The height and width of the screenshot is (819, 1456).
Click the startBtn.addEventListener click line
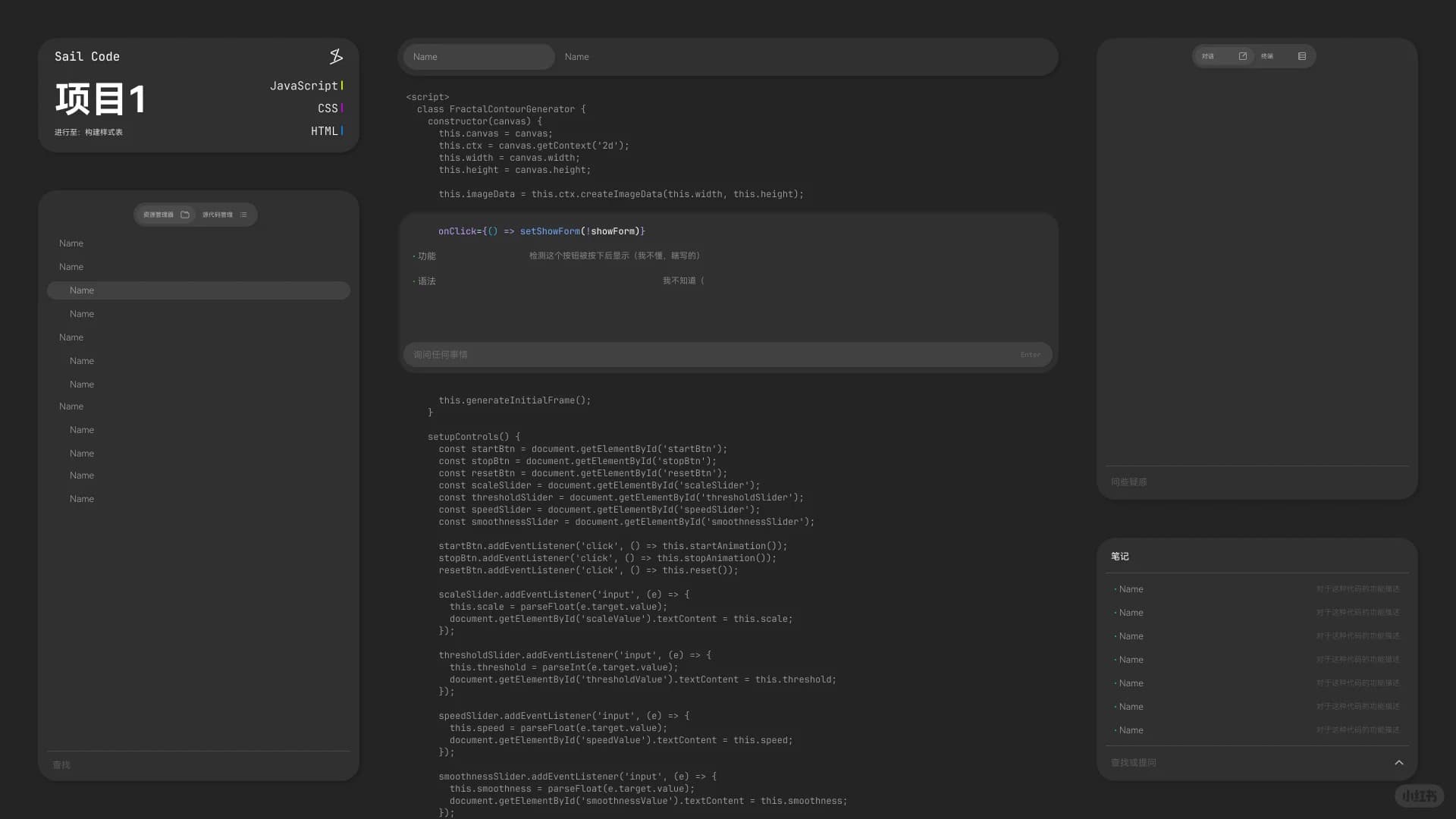tap(613, 546)
